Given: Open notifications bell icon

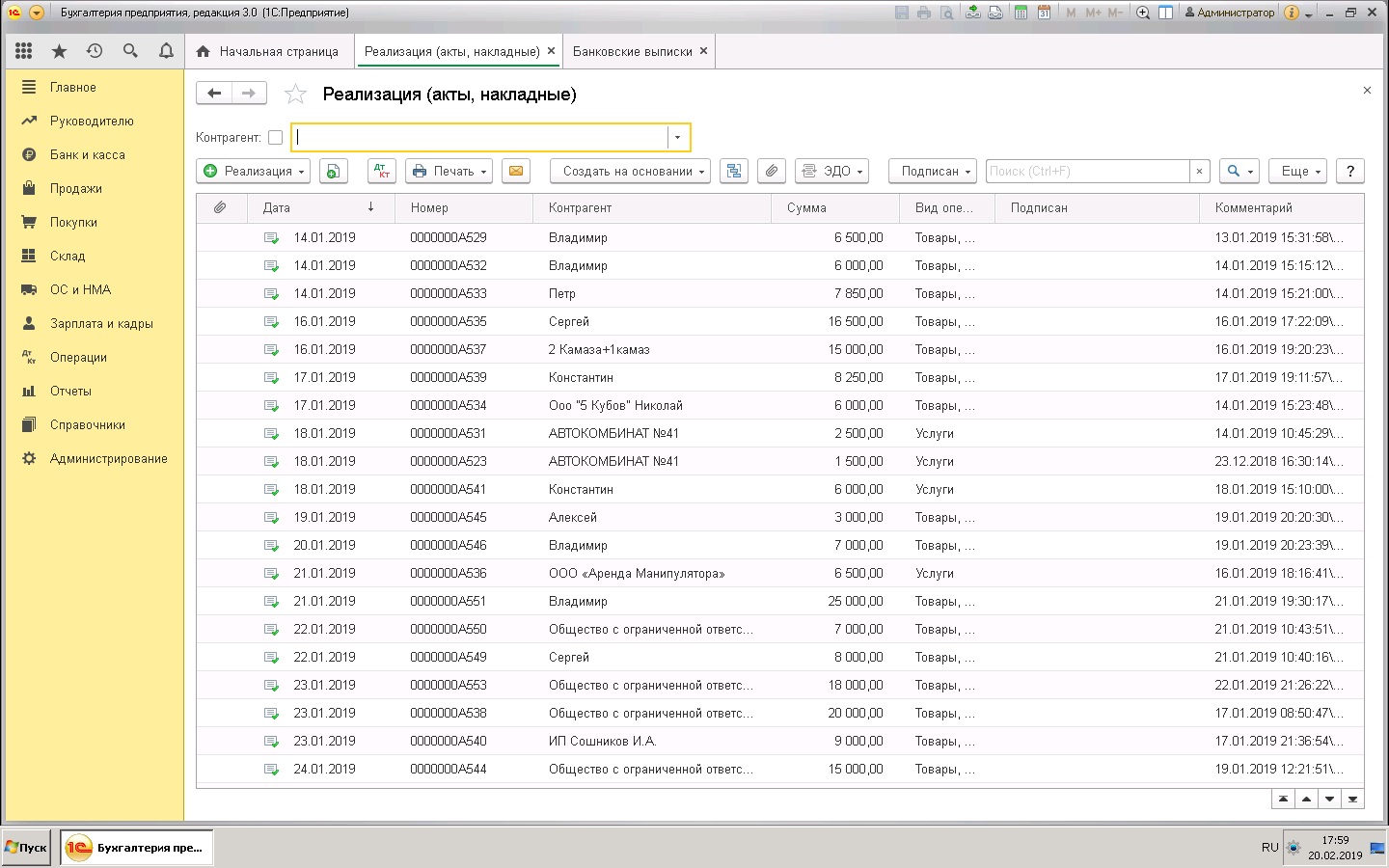Looking at the screenshot, I should coord(166,51).
